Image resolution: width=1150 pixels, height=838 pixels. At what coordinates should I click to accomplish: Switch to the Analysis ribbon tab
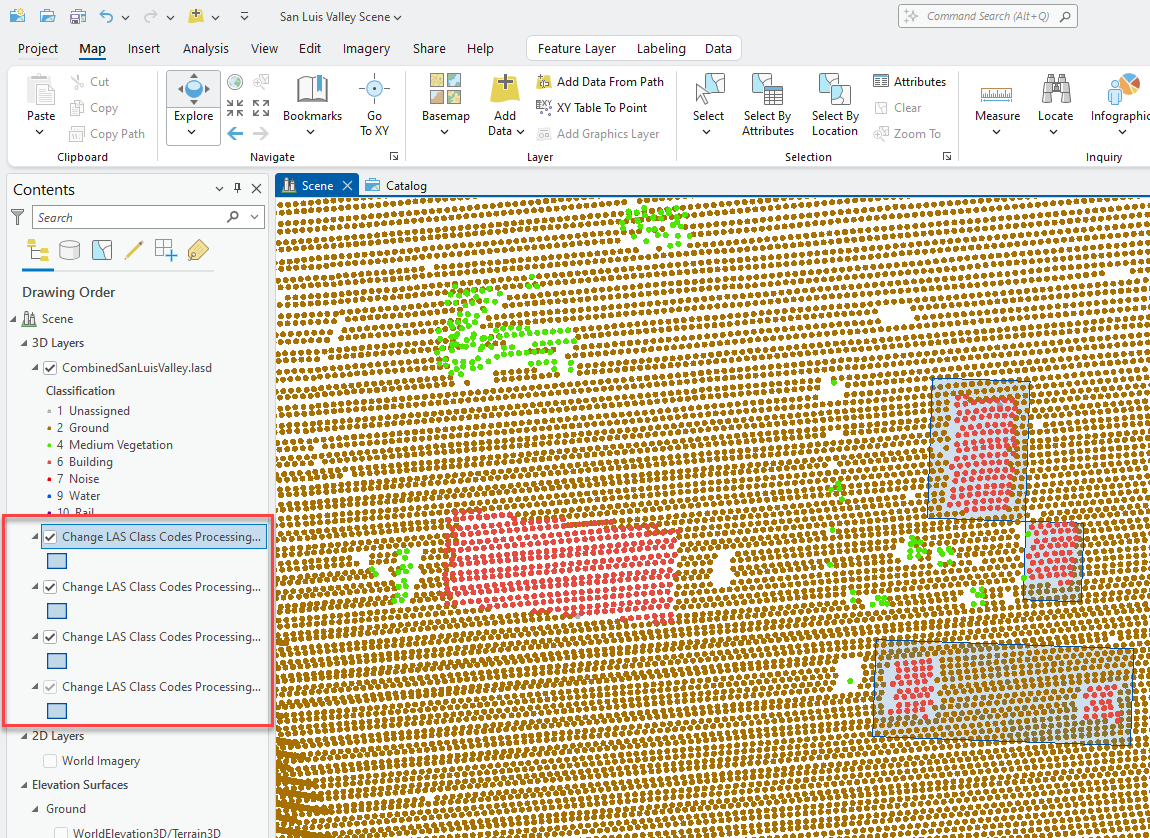205,49
